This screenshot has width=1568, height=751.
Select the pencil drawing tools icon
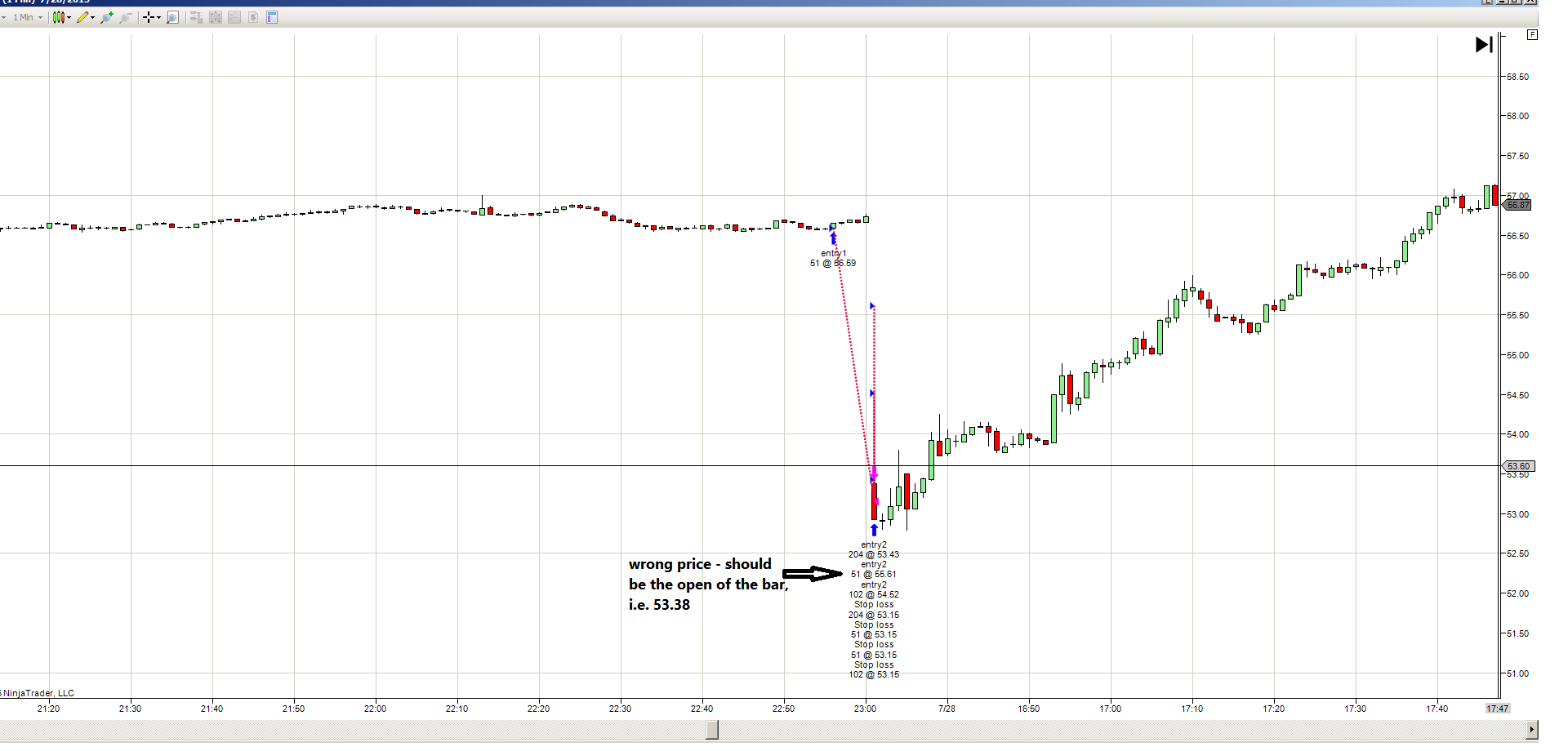[x=82, y=17]
